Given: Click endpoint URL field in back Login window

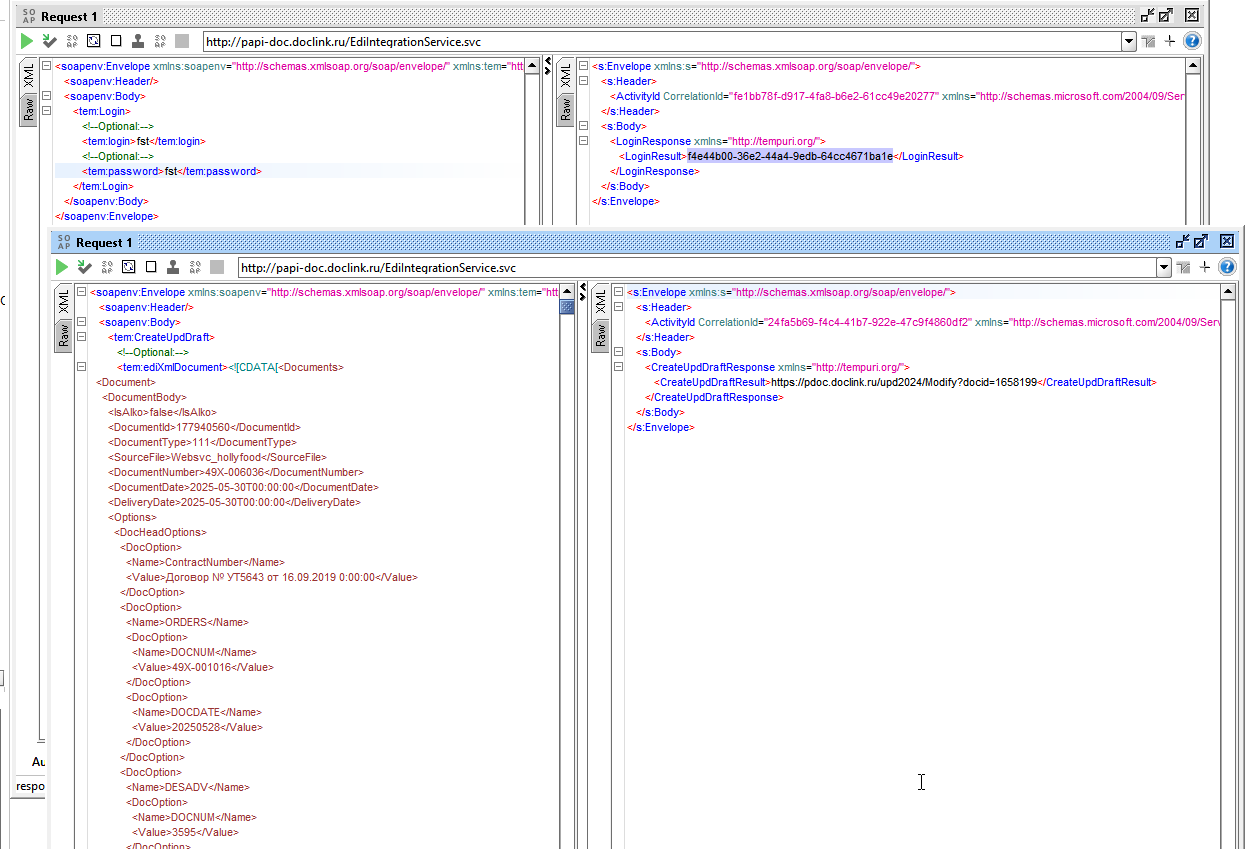Looking at the screenshot, I should 661,41.
